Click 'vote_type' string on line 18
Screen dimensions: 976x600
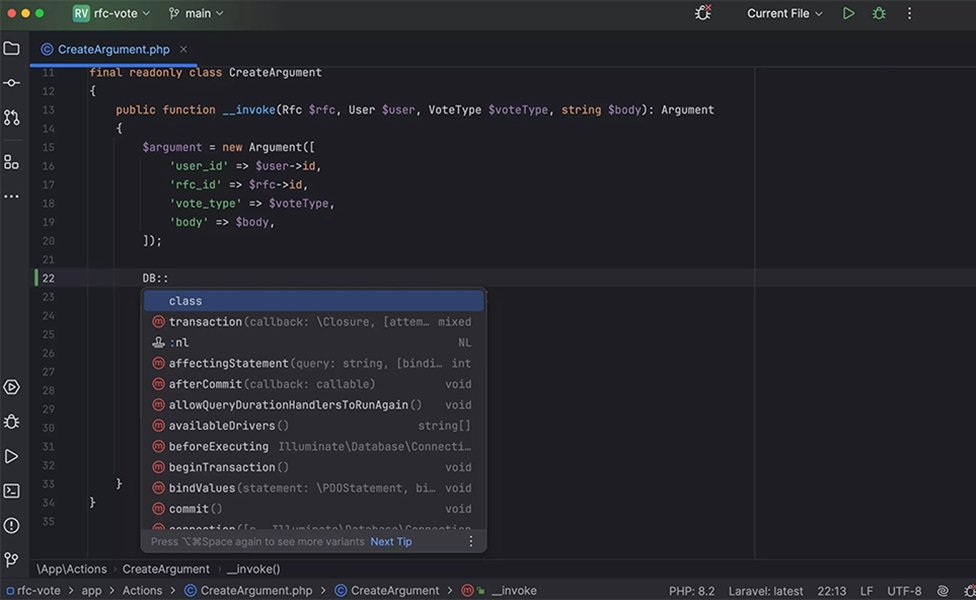(205, 204)
